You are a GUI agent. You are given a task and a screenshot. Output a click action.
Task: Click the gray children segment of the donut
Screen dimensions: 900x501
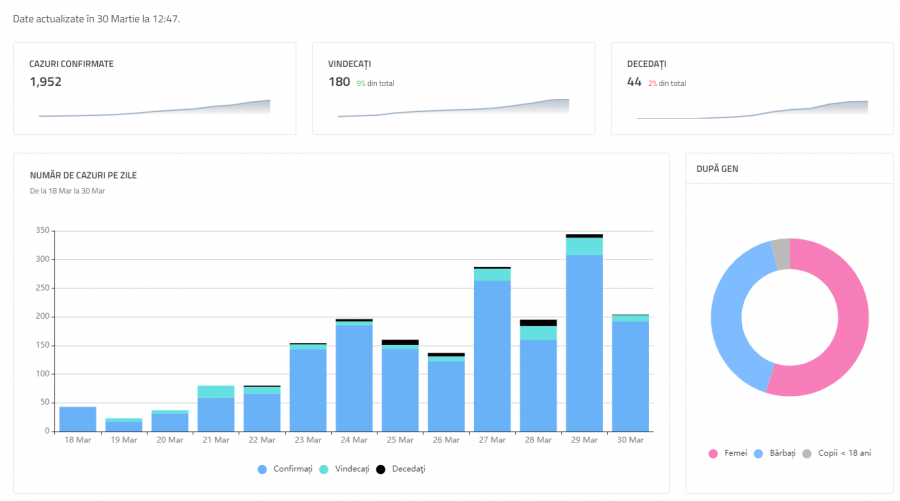click(780, 254)
